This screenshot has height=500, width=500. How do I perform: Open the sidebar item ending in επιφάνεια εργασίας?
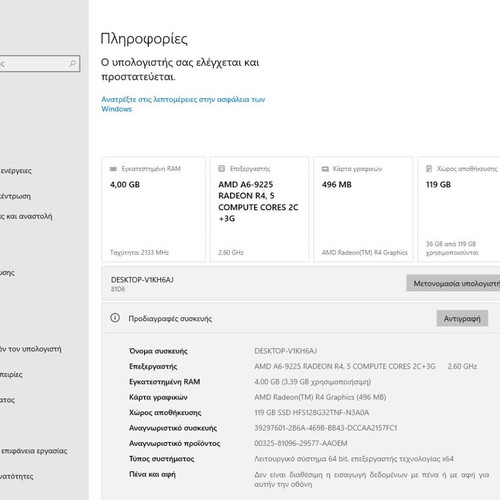click(34, 451)
